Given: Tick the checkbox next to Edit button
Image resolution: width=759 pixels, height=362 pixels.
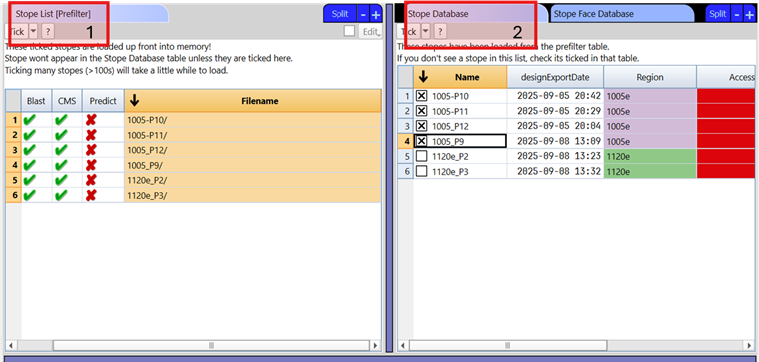Looking at the screenshot, I should pos(349,31).
